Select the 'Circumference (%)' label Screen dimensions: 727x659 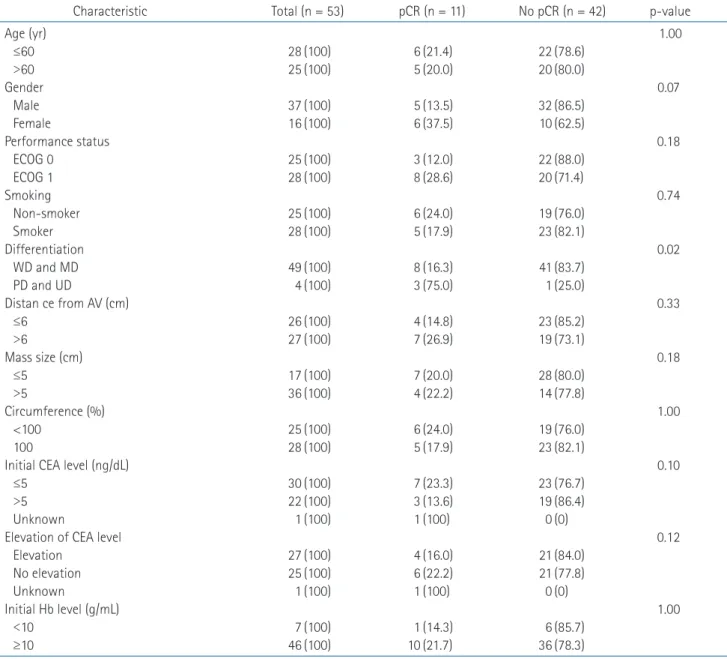tap(55, 411)
